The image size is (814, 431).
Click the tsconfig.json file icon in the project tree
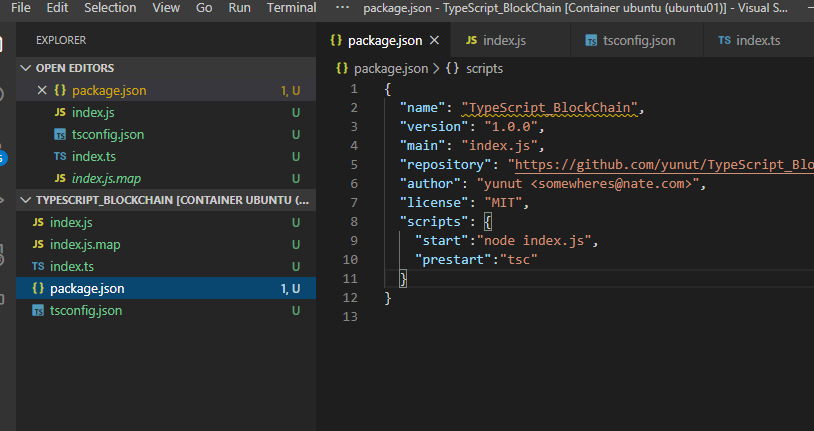[x=38, y=311]
